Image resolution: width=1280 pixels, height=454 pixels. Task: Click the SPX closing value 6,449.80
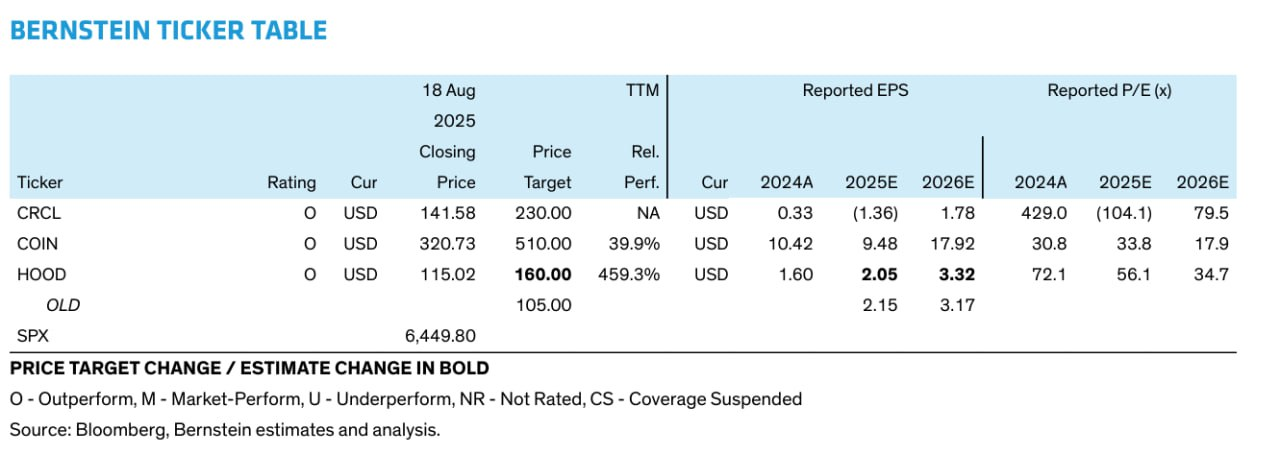[437, 337]
